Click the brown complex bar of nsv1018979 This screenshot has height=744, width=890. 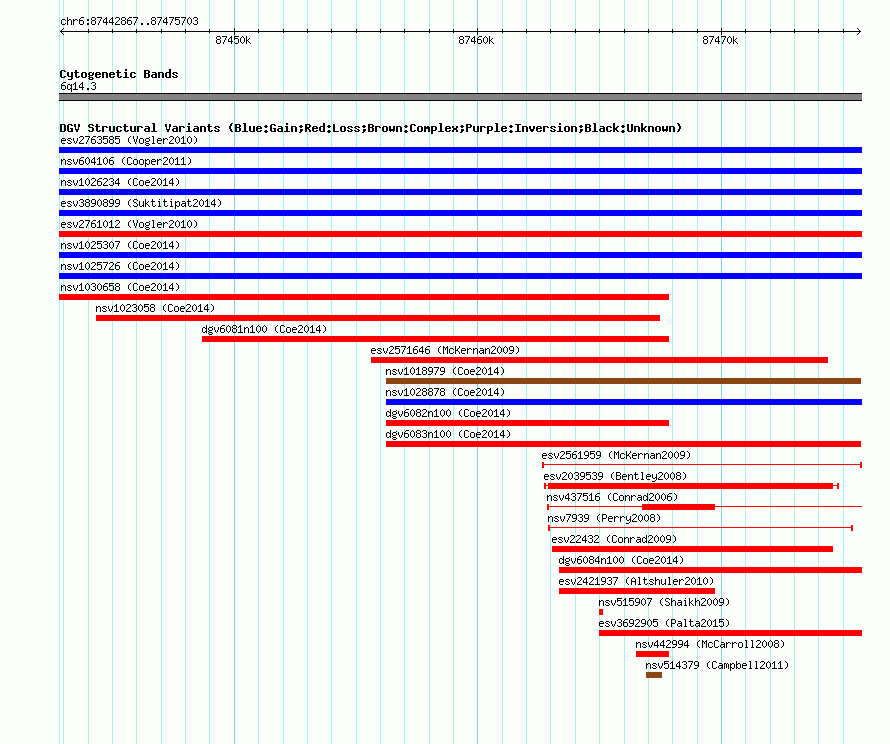624,381
